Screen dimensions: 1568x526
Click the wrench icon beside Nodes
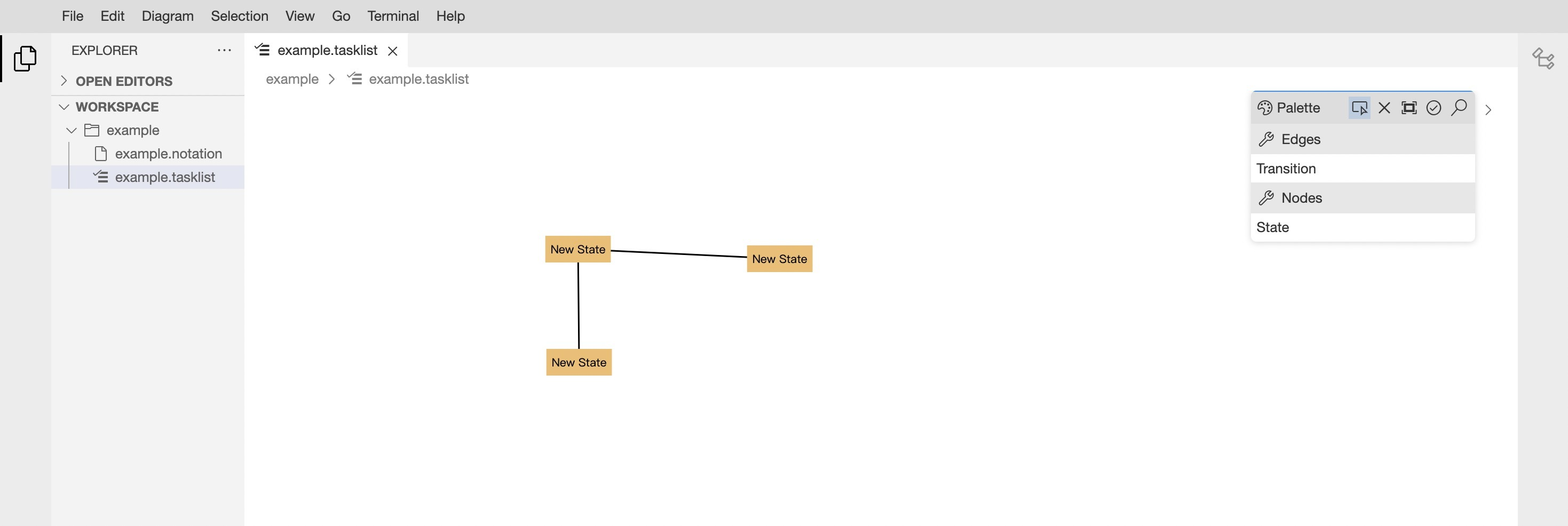[1266, 197]
